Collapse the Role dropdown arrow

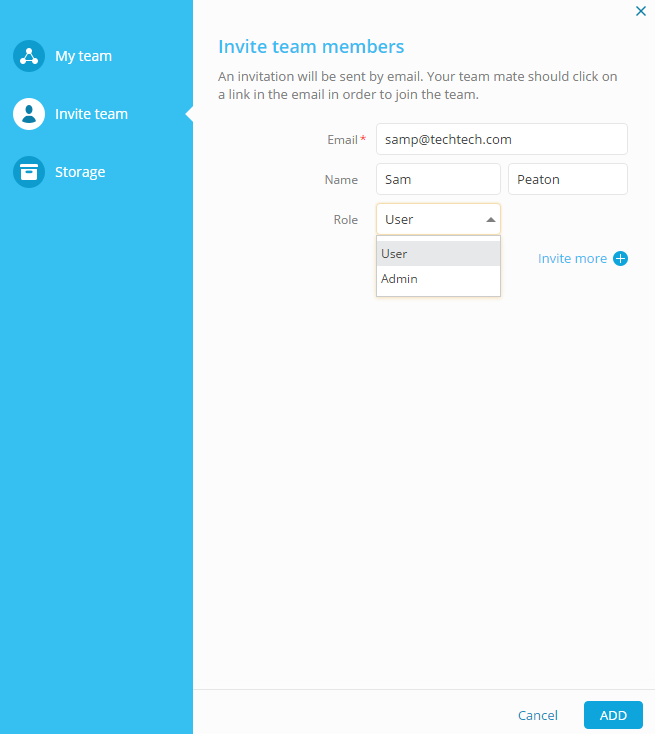point(491,220)
